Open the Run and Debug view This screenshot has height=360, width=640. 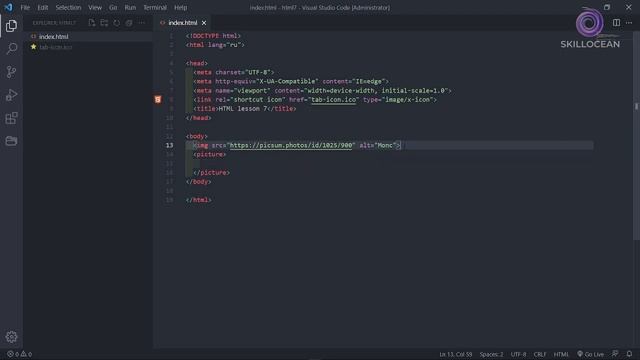pos(11,95)
